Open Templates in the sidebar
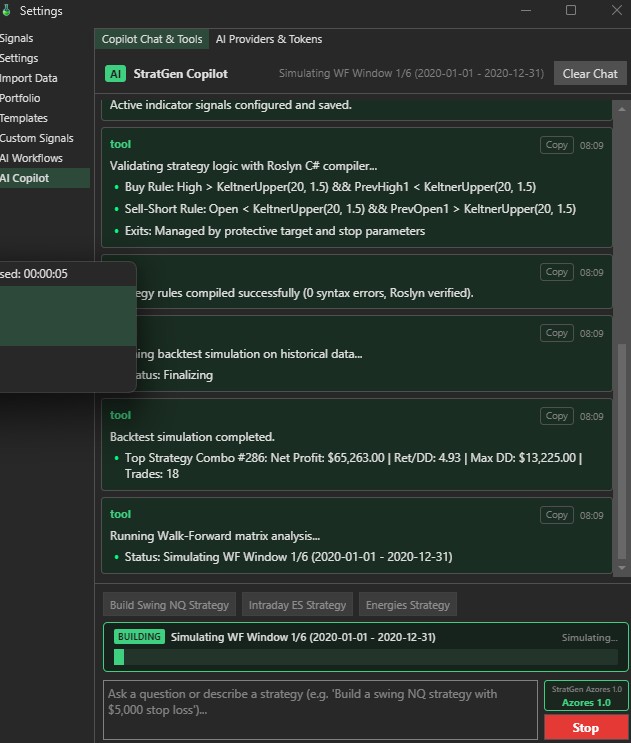631x743 pixels. [x=24, y=118]
